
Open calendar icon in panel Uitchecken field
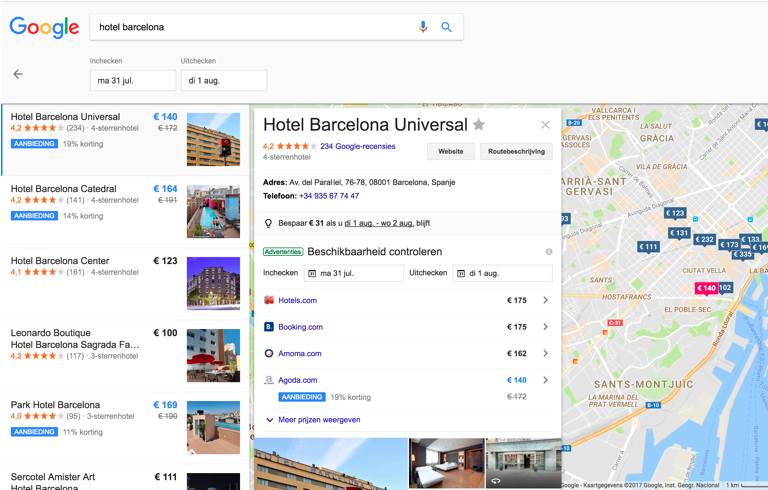tap(461, 273)
